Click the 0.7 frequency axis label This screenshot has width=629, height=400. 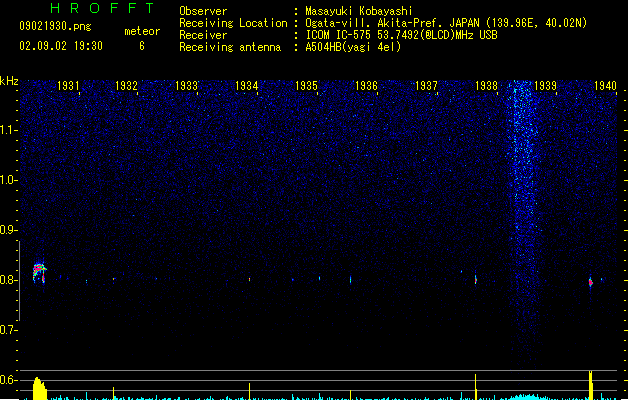point(8,330)
